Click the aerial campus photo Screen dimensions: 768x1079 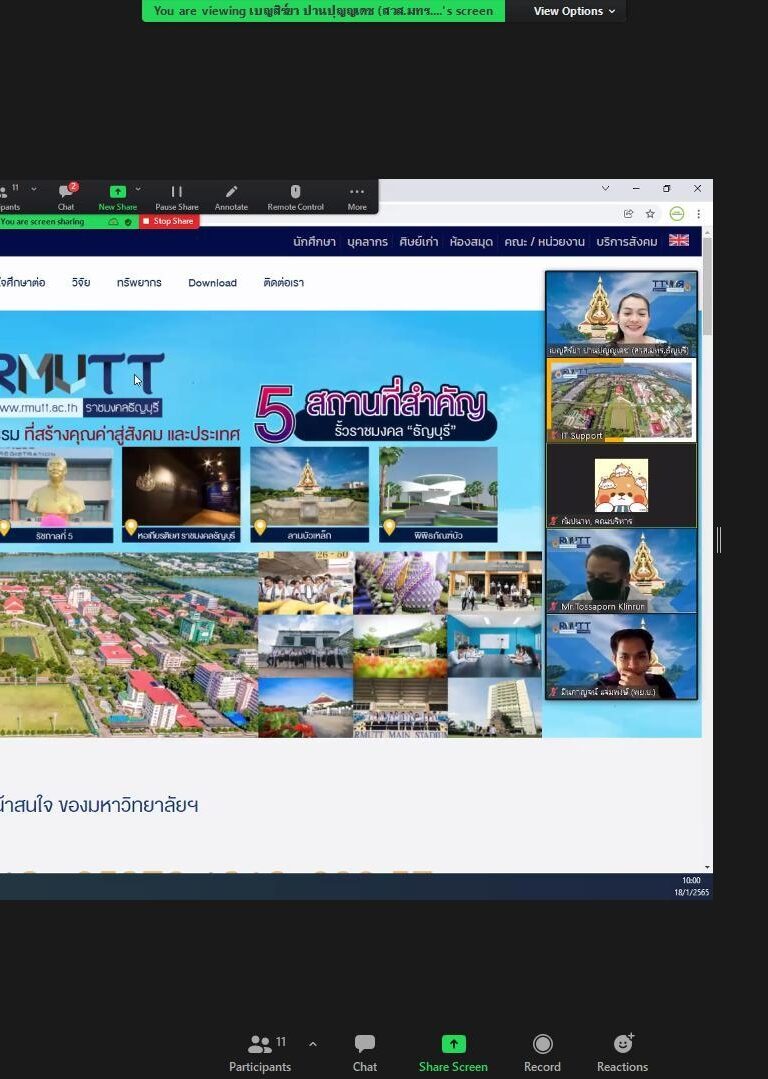pos(129,644)
